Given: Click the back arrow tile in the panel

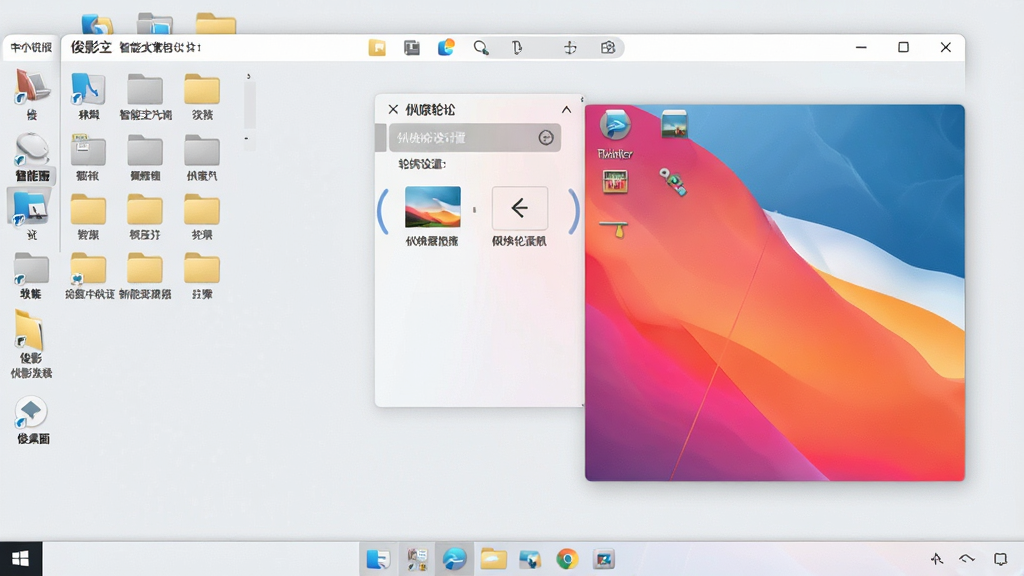Looking at the screenshot, I should pos(520,208).
